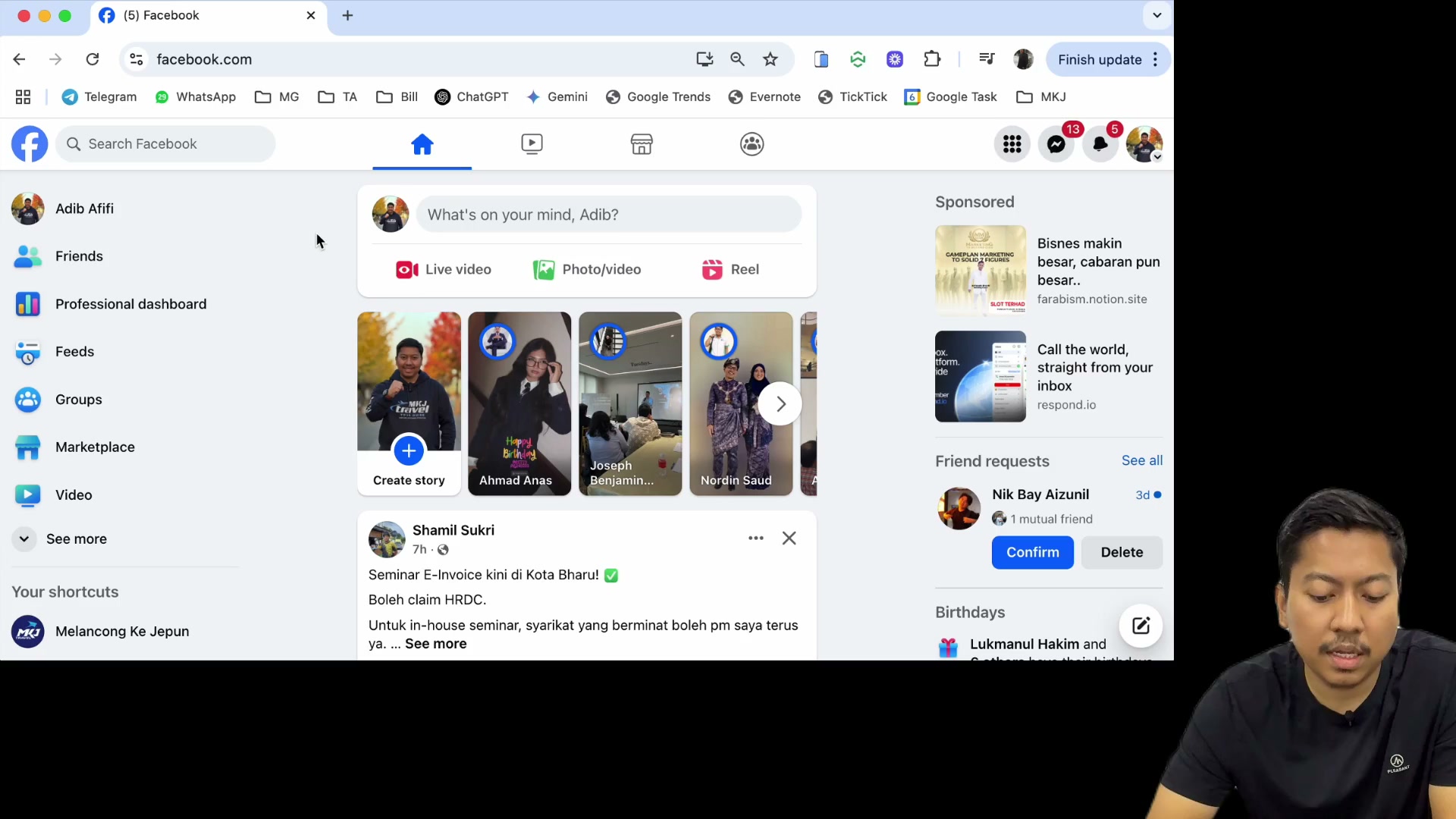Bookmark this tab with star icon
The width and height of the screenshot is (1456, 819).
pyautogui.click(x=770, y=59)
